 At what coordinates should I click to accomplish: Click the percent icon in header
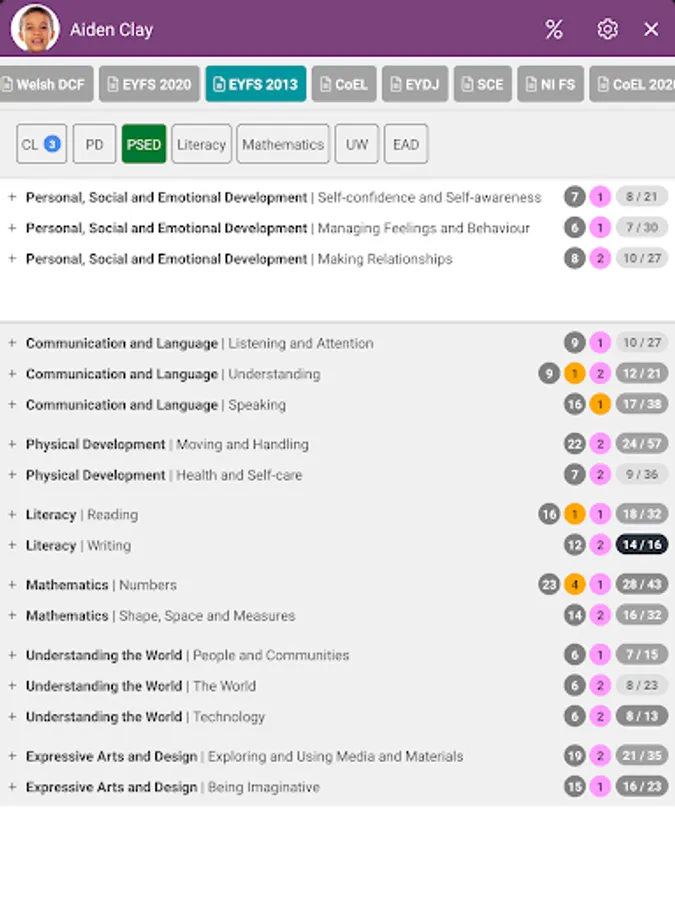[x=554, y=29]
